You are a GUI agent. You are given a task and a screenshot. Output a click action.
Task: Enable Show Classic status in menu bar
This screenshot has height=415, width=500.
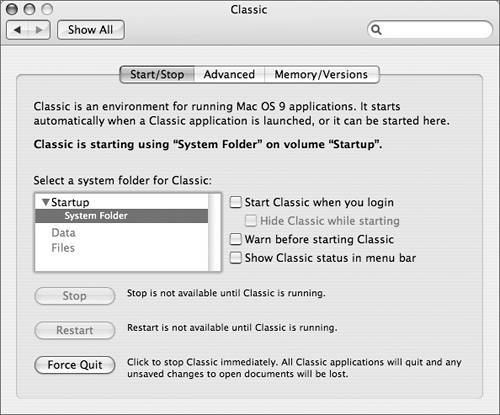tap(235, 258)
